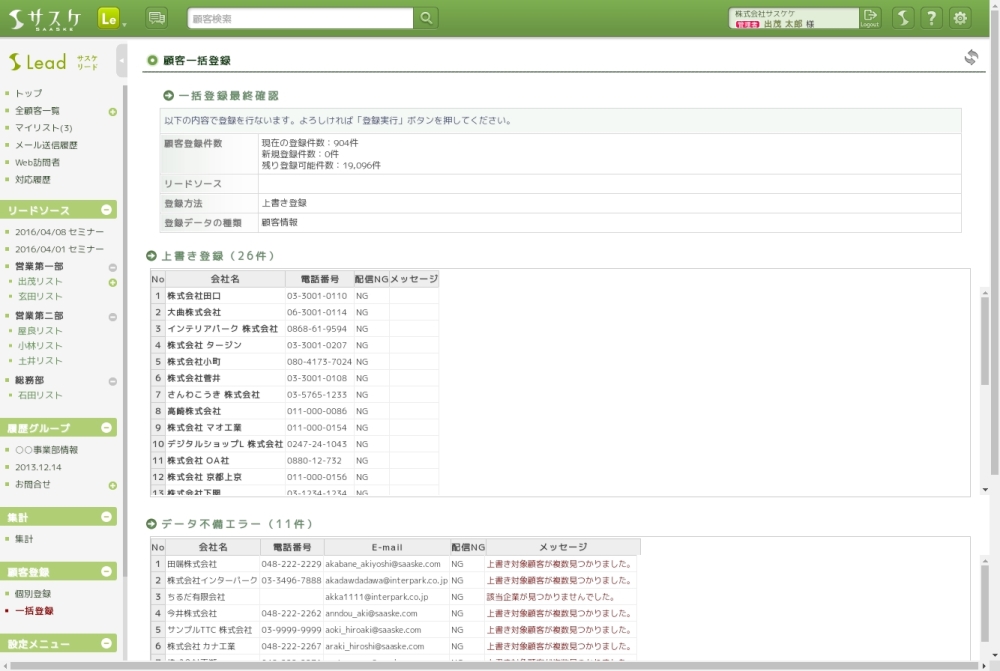The width and height of the screenshot is (1000, 671).
Task: Click the 顧客検索 search field
Action: tap(300, 18)
